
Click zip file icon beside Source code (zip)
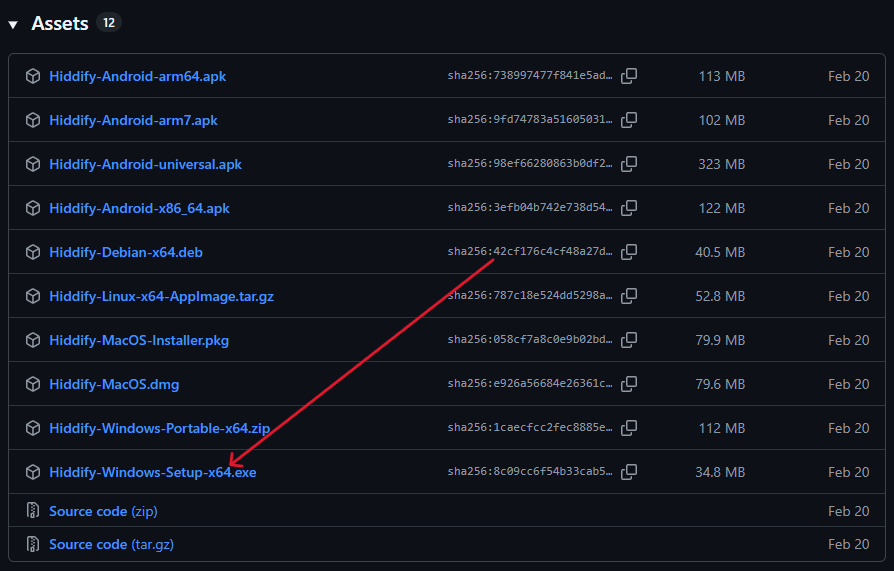33,510
